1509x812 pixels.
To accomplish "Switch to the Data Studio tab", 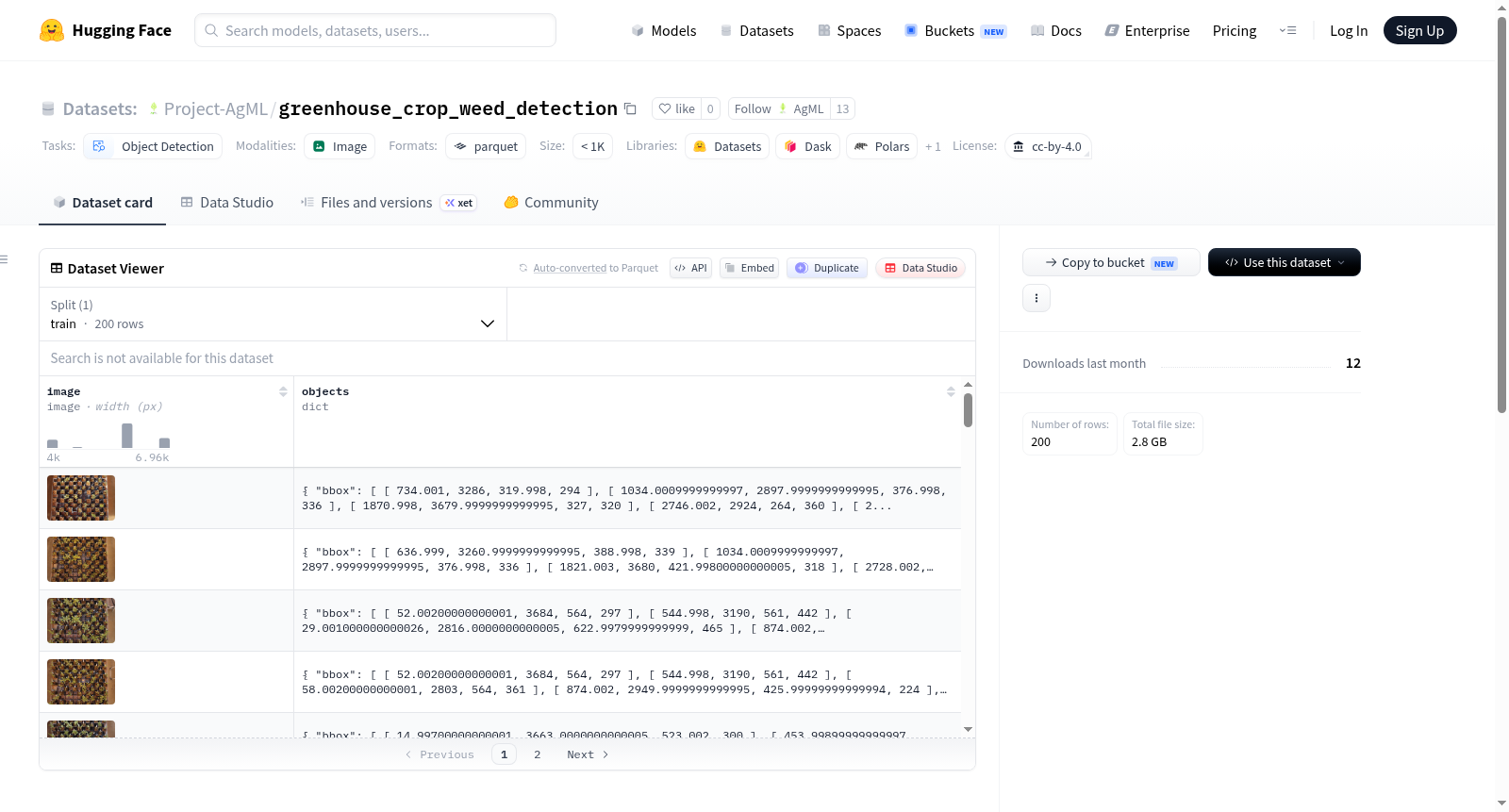I will coord(227,202).
